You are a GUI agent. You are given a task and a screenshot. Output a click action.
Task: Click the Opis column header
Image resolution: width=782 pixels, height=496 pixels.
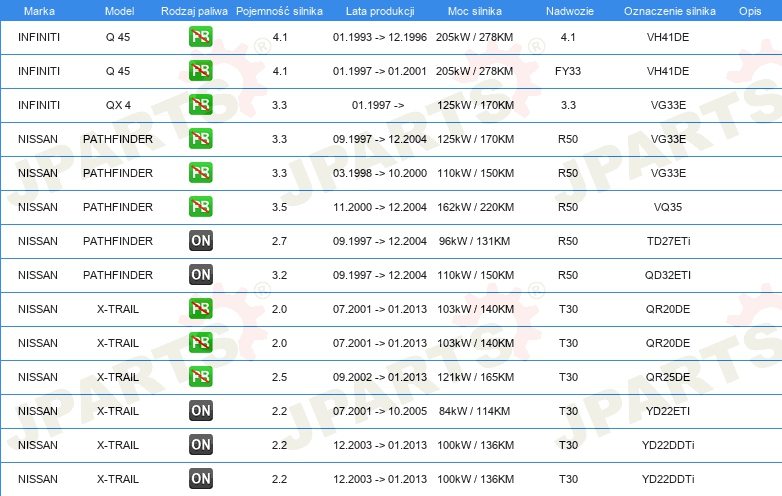pos(750,11)
